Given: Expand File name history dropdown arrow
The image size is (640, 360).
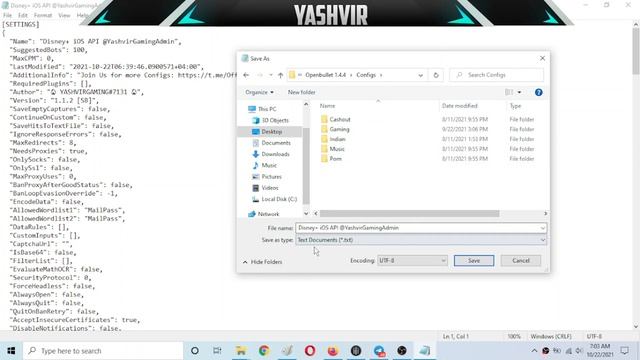Looking at the screenshot, I should [x=542, y=228].
